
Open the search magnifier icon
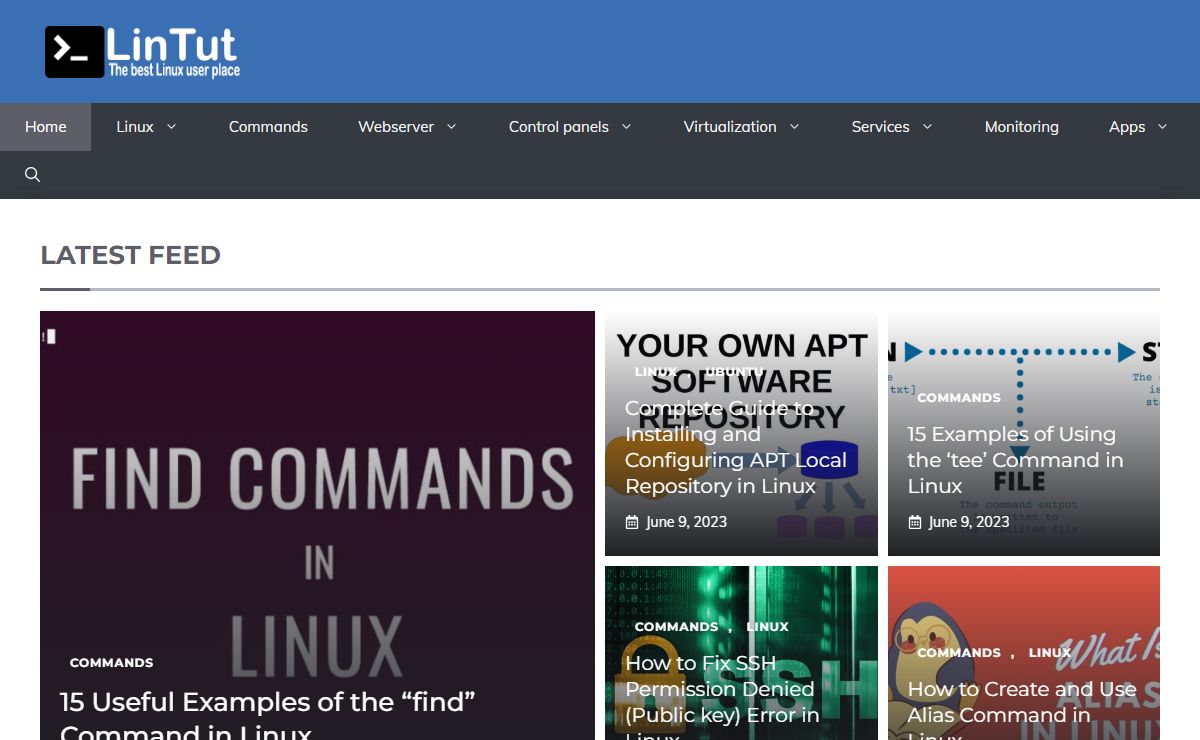pyautogui.click(x=32, y=175)
